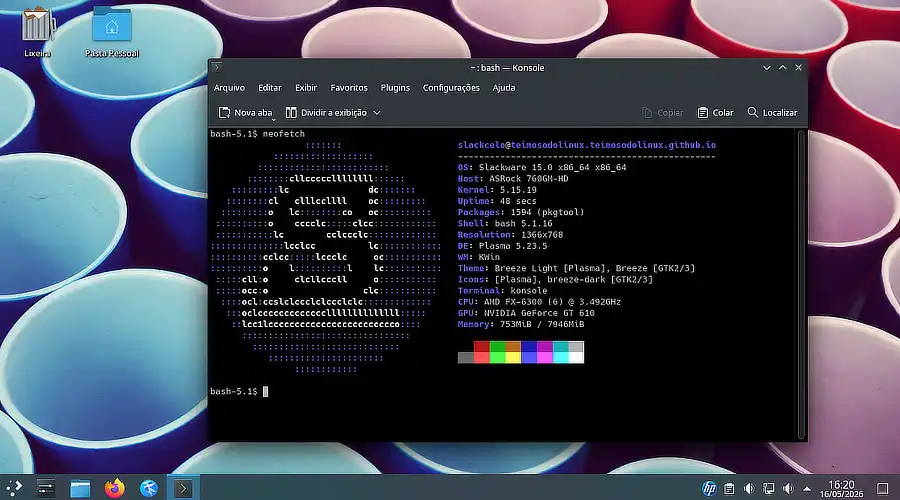900x500 pixels.
Task: Click the 'GPU: NVIDIA GeForce GT 610' line
Action: click(526, 313)
